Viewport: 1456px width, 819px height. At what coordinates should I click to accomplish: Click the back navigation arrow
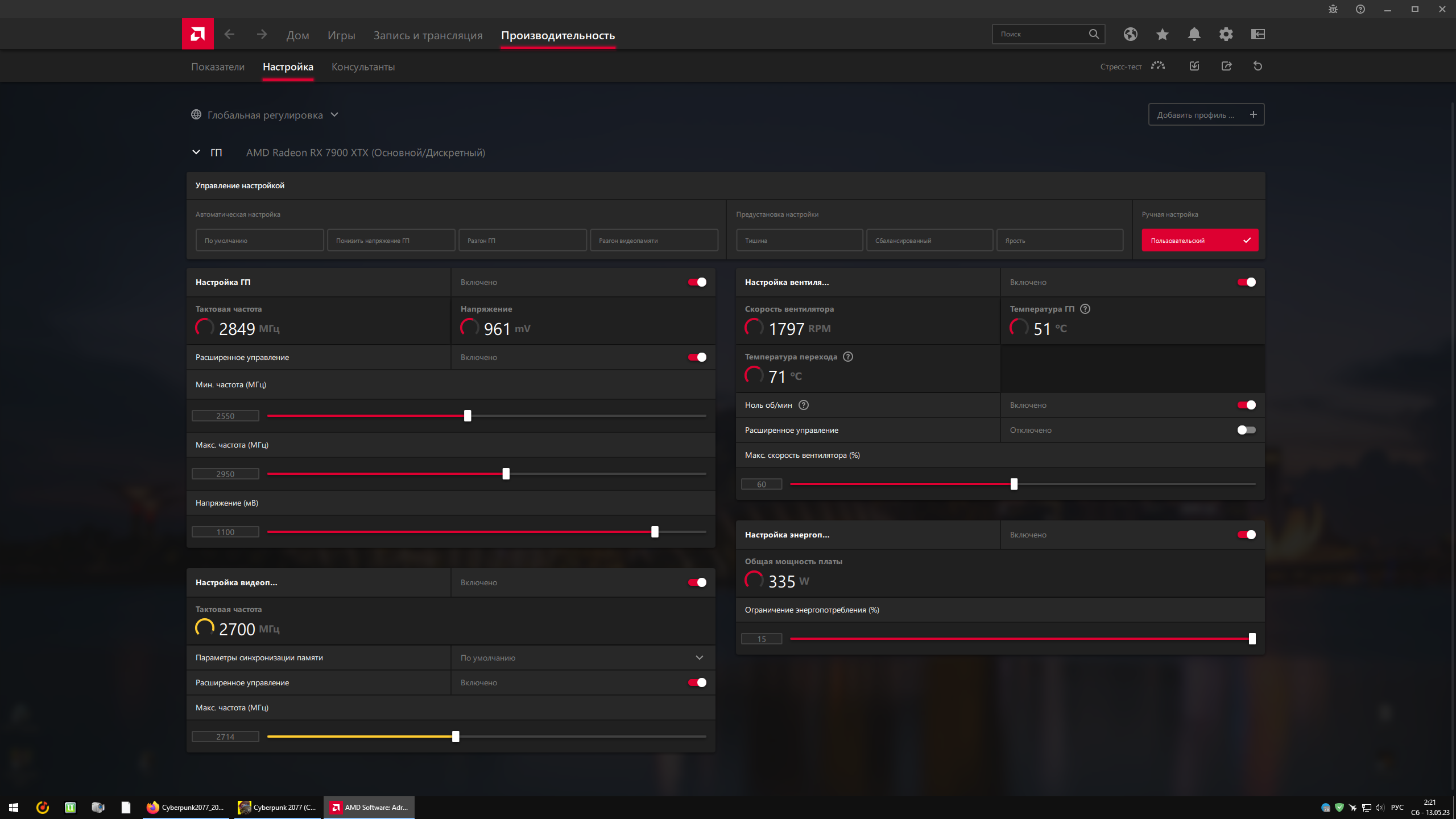coord(229,34)
